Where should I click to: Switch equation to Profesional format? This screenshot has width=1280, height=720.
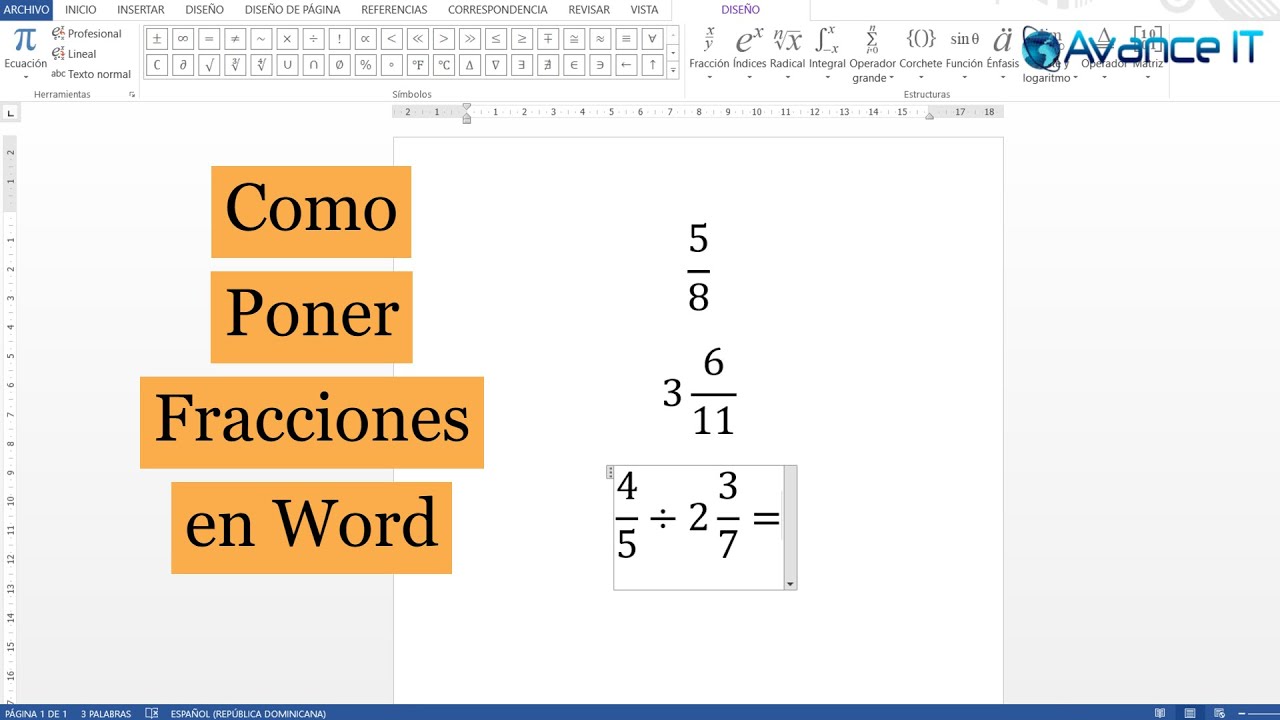87,34
